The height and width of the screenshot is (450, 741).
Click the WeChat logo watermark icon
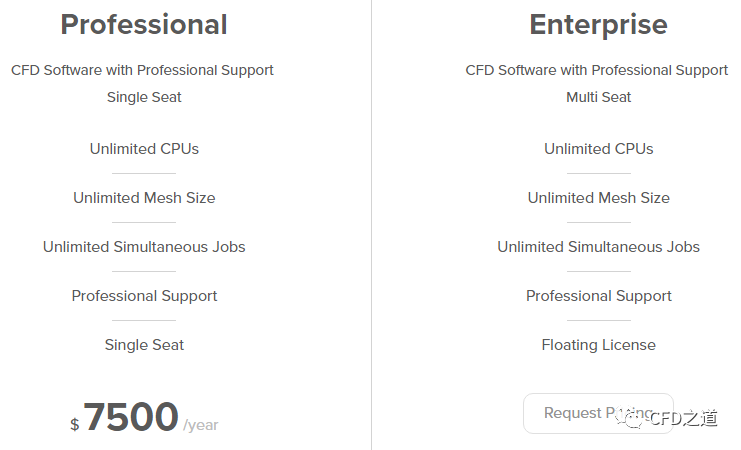tap(634, 418)
